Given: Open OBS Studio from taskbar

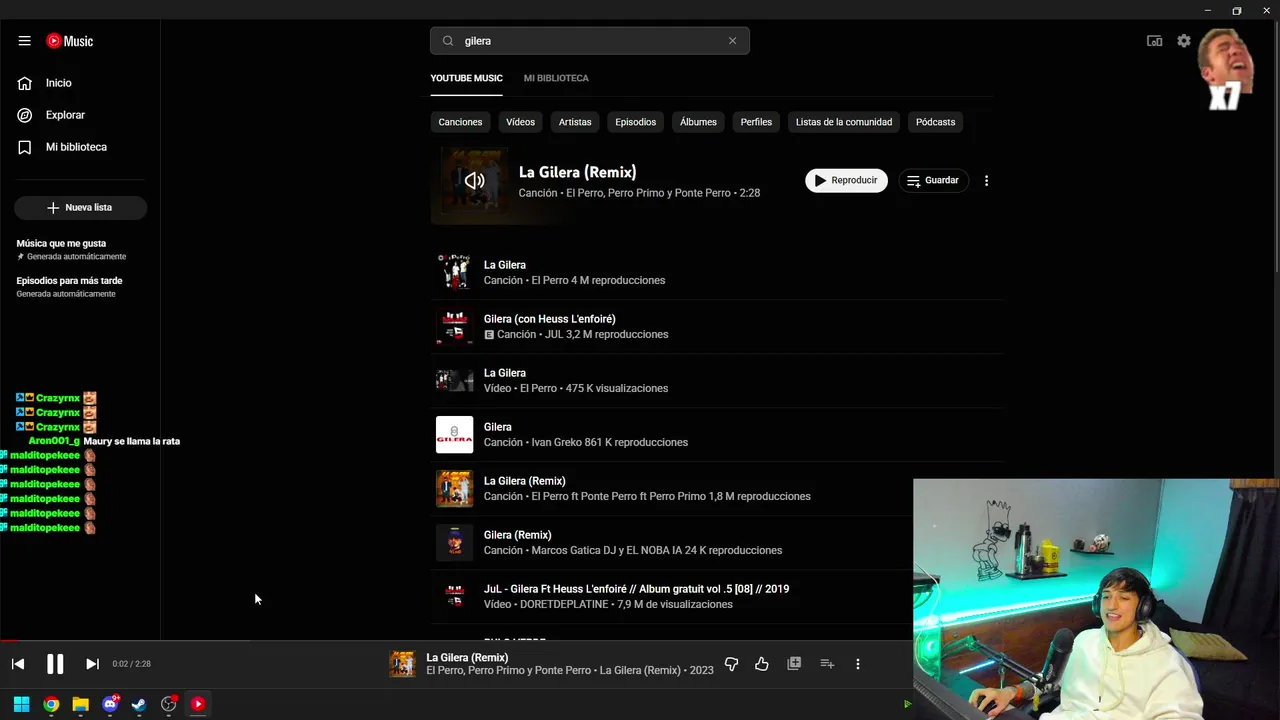Looking at the screenshot, I should [x=168, y=704].
